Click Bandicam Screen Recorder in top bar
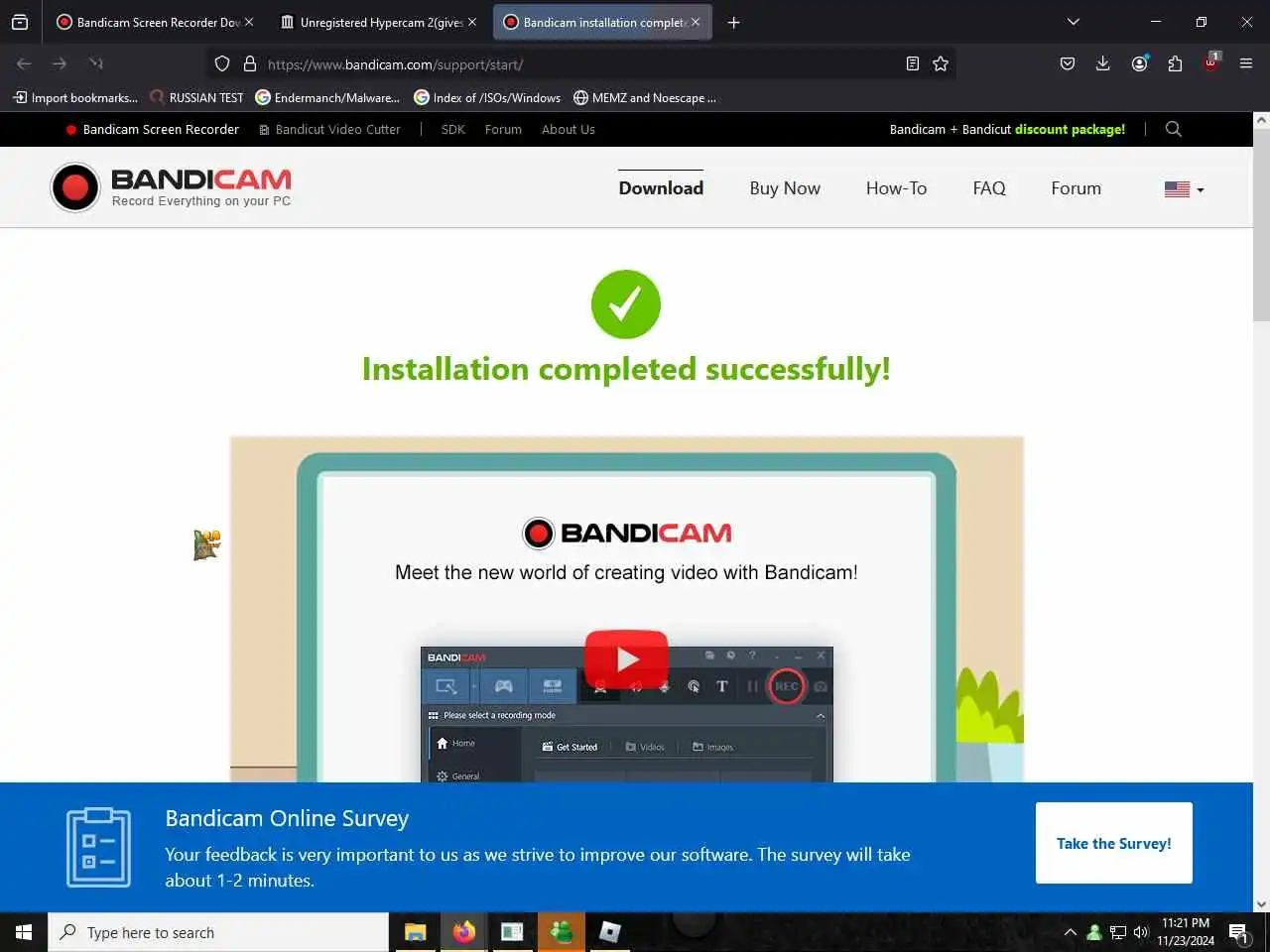The height and width of the screenshot is (952, 1270). [152, 129]
